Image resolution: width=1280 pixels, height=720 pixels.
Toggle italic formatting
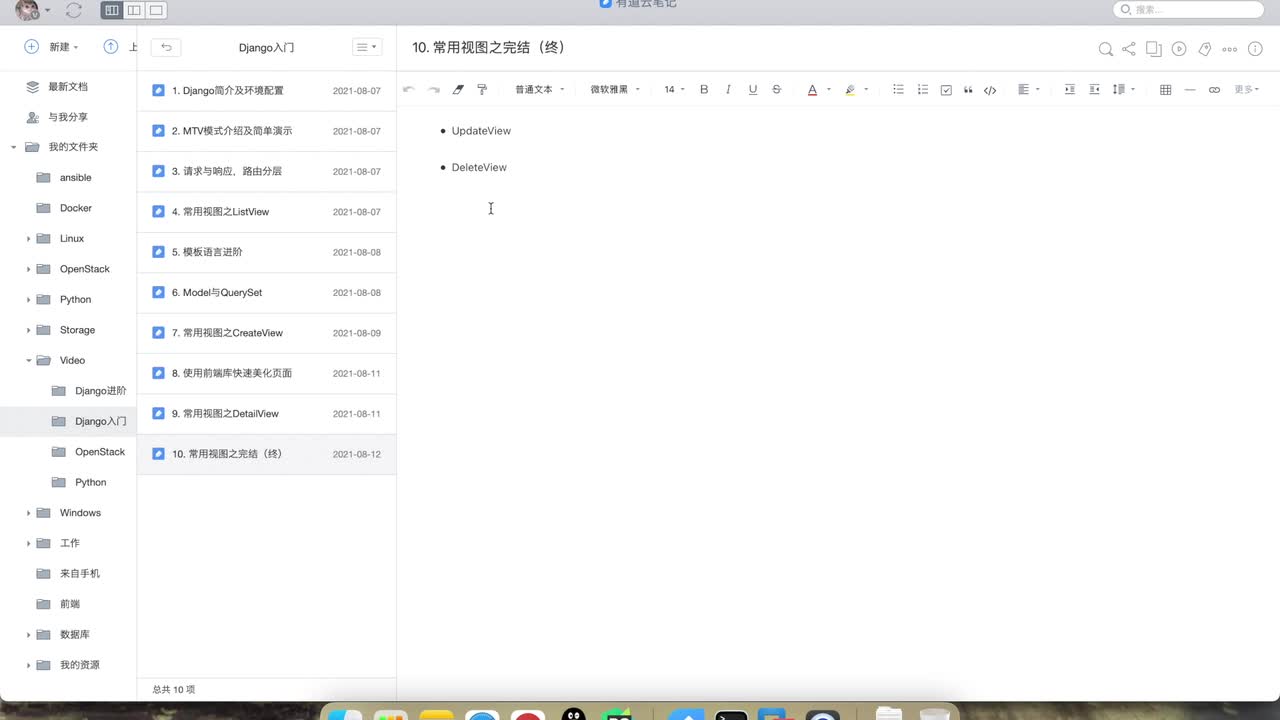(728, 89)
